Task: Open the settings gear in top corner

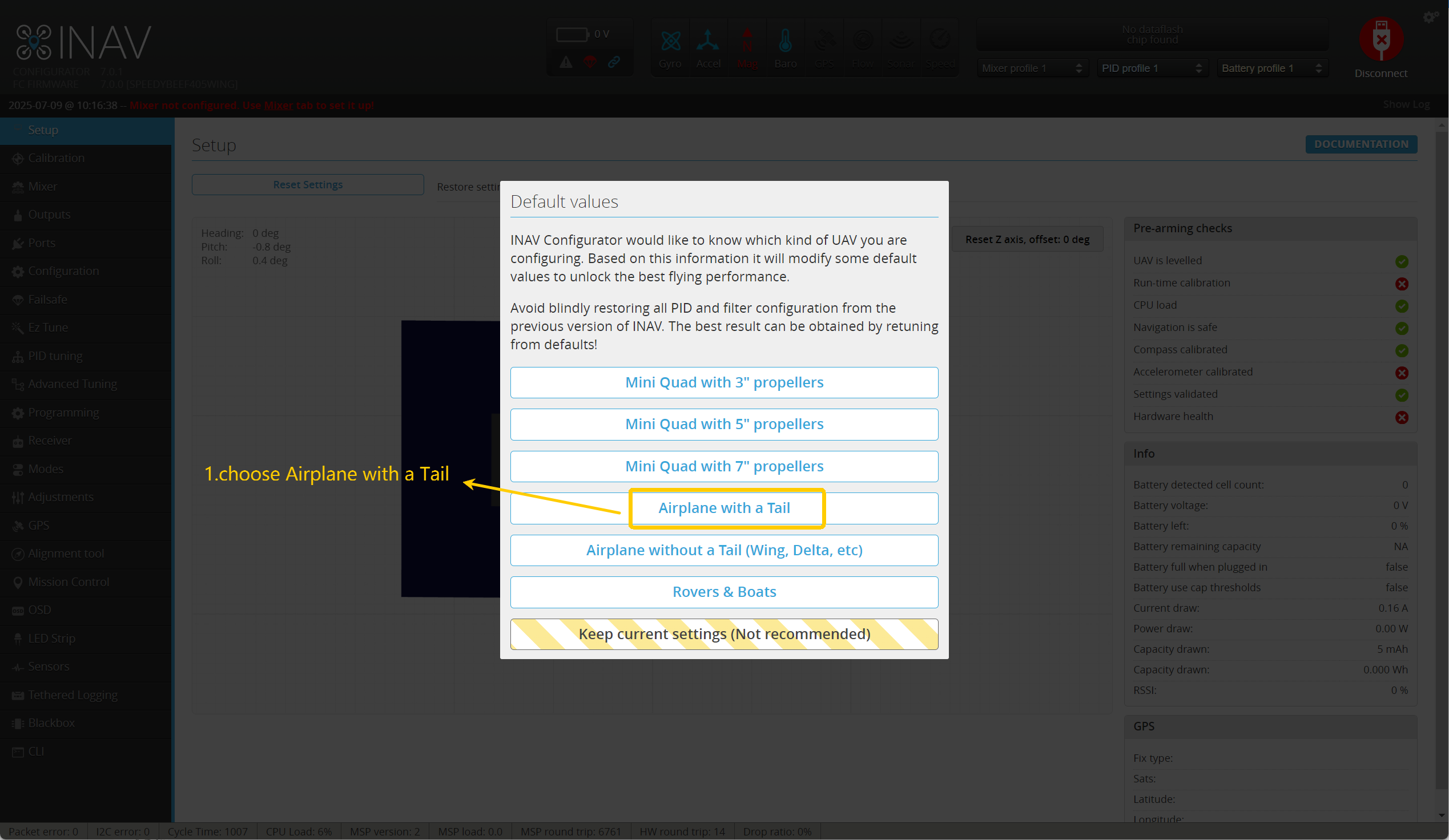Action: click(x=1430, y=17)
